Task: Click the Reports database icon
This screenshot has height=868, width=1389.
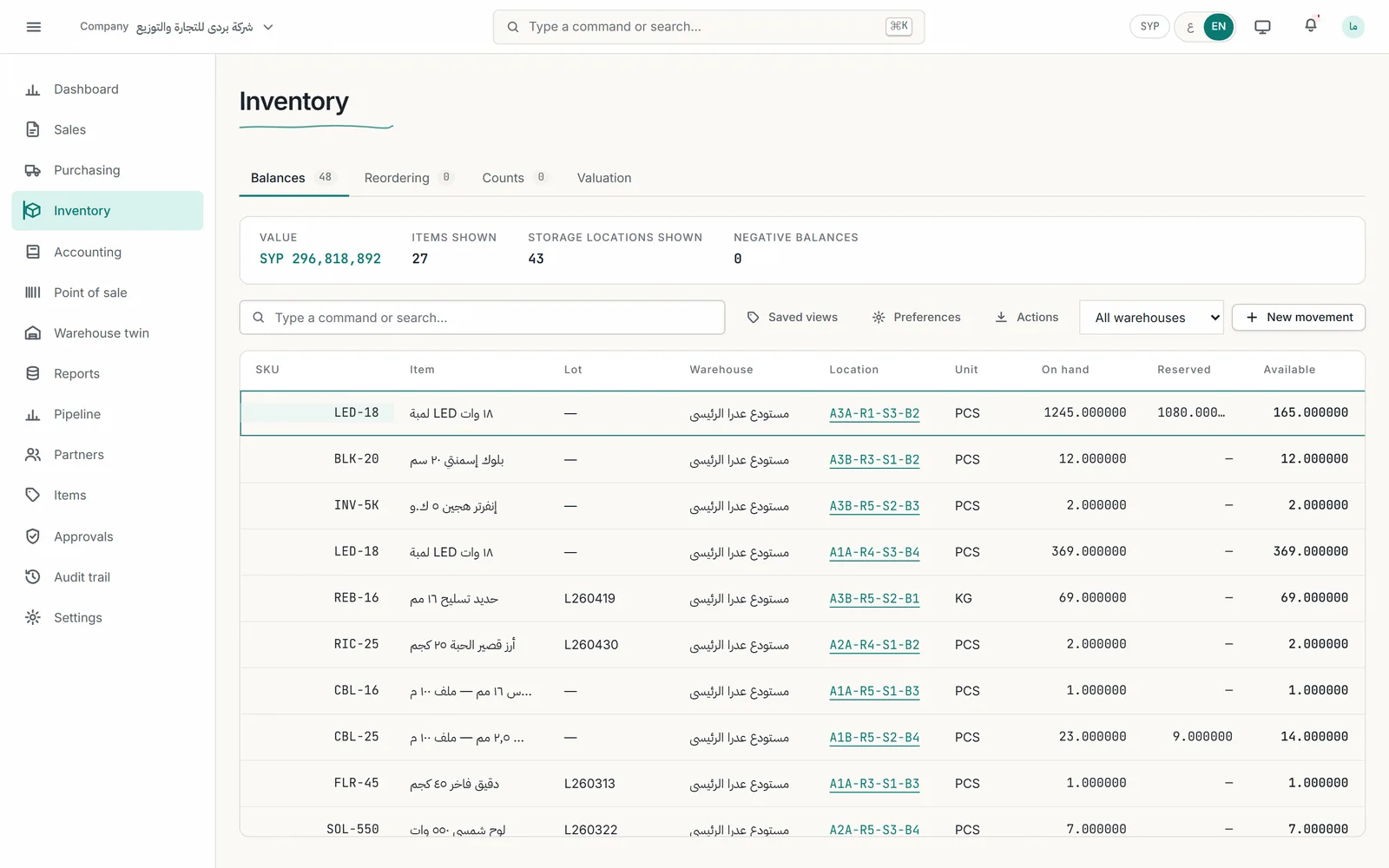Action: pyautogui.click(x=33, y=373)
